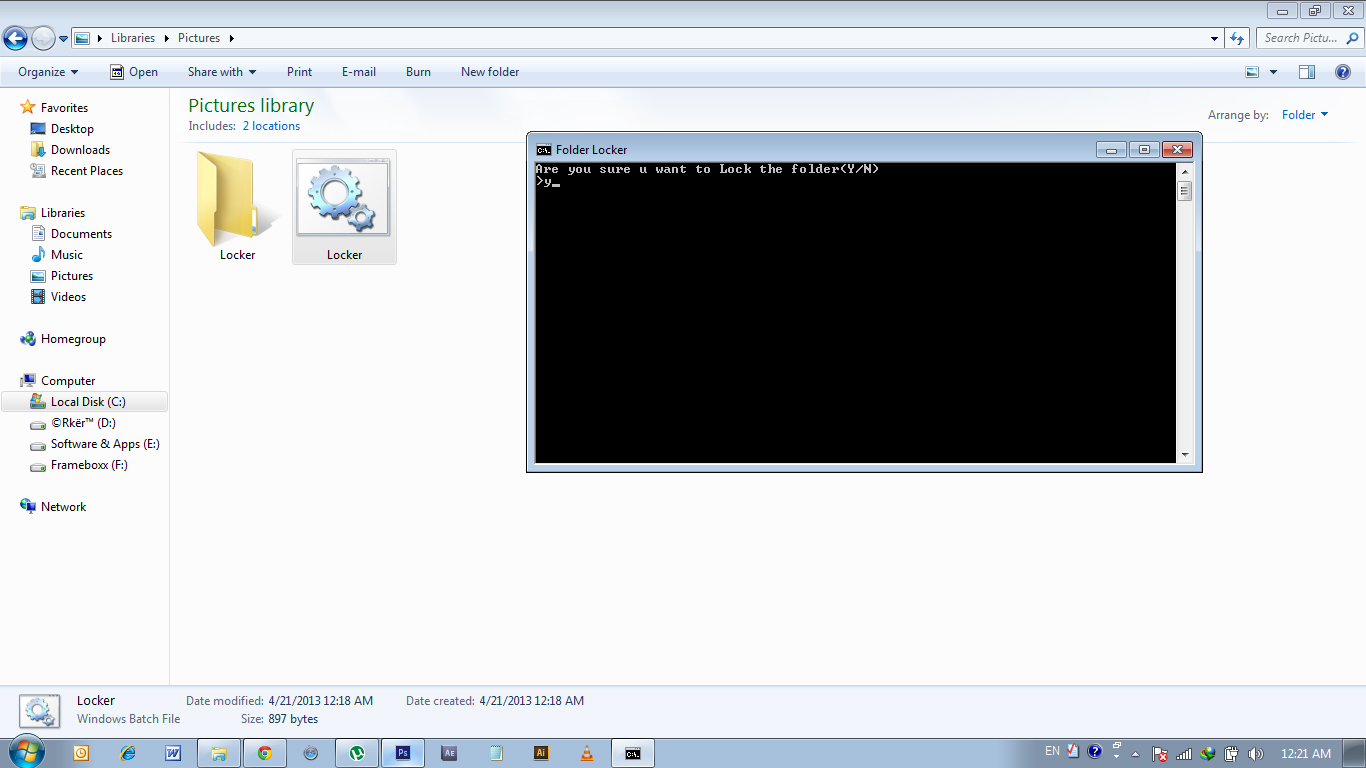This screenshot has height=768, width=1366.
Task: Click Open in the Explorer toolbar
Action: click(134, 72)
